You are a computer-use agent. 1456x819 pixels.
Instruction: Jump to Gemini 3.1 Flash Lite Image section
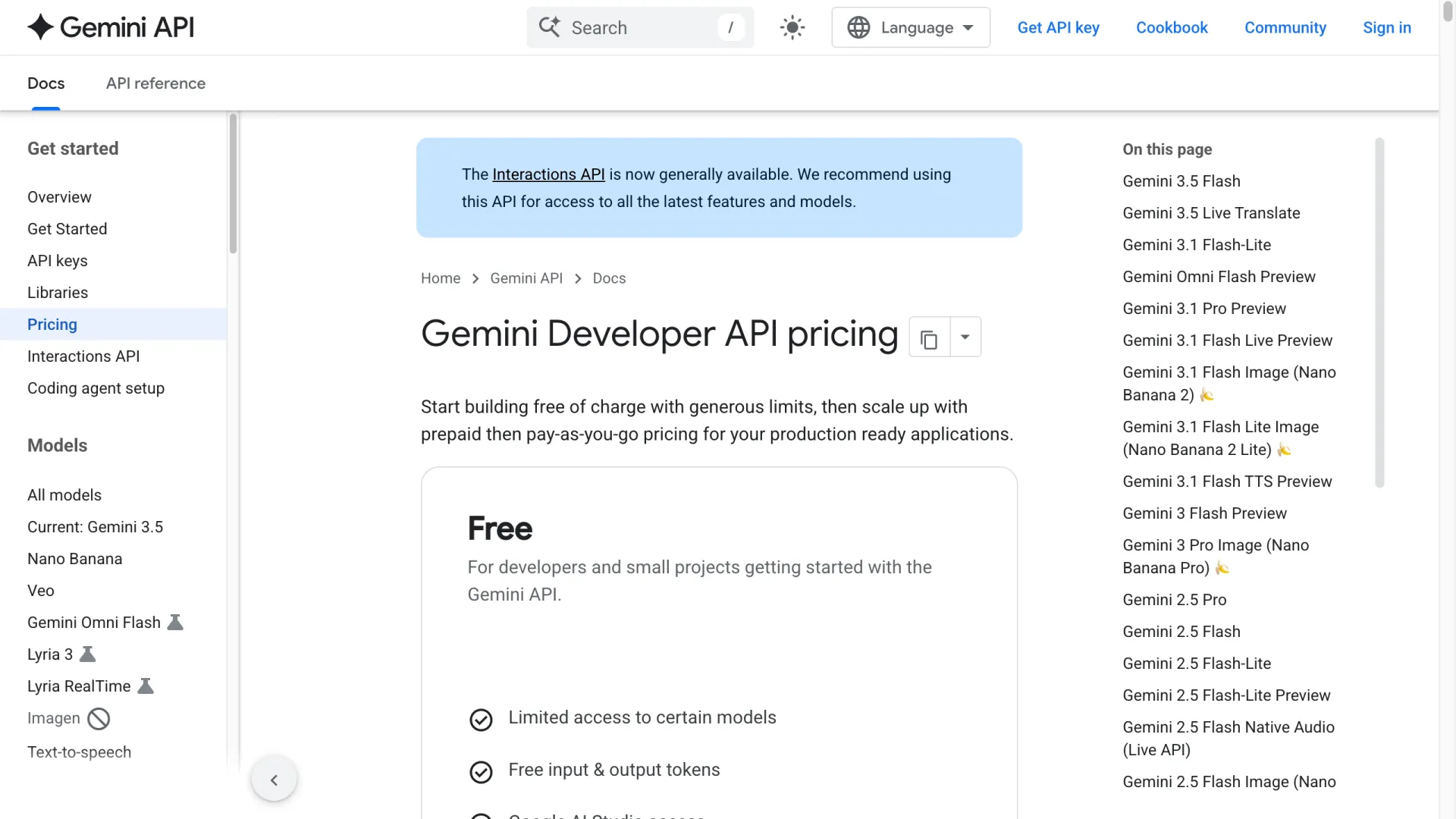coord(1220,438)
